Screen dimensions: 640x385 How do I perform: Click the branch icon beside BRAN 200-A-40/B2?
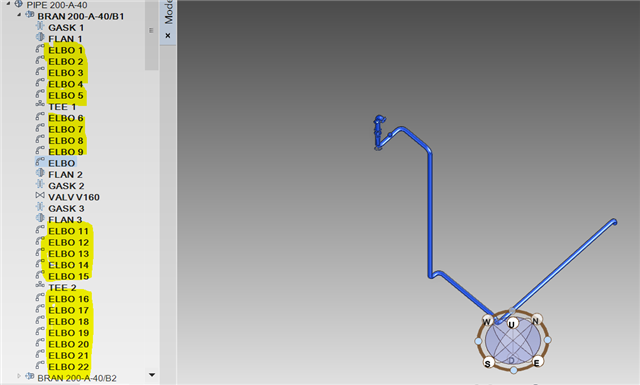(29, 376)
